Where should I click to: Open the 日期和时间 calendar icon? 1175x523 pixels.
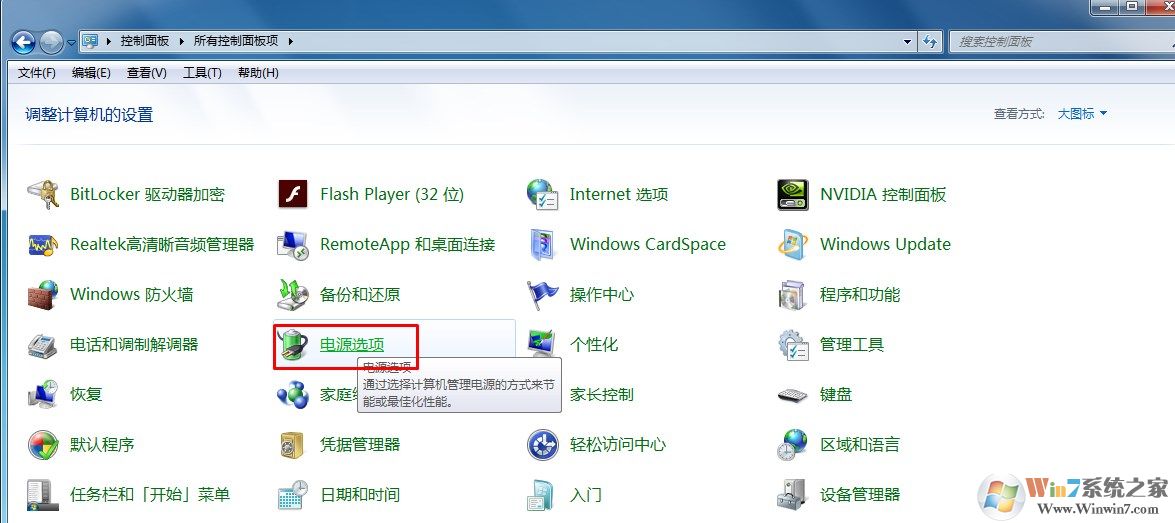pos(293,495)
